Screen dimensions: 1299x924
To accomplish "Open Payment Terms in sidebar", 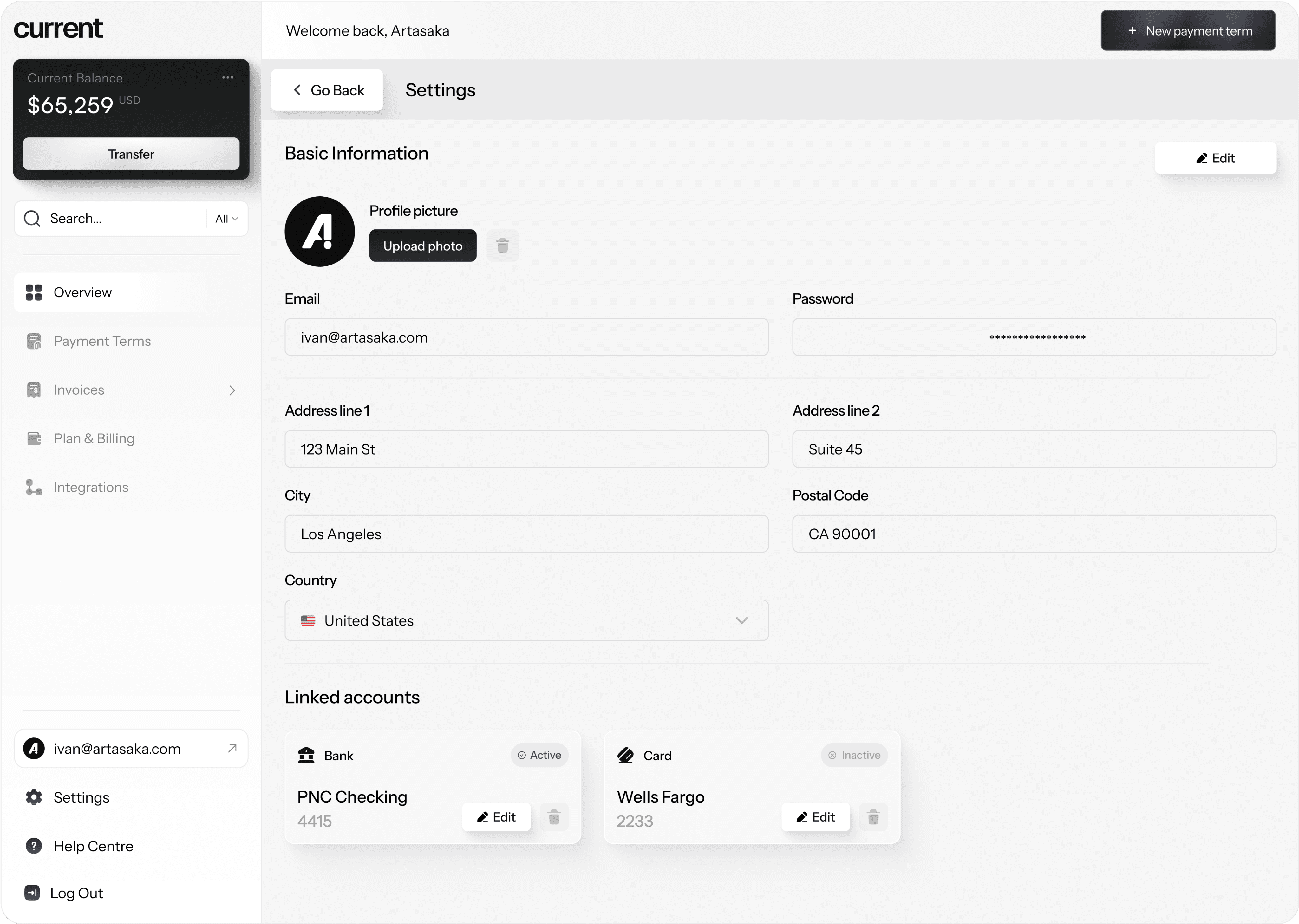I will click(102, 341).
